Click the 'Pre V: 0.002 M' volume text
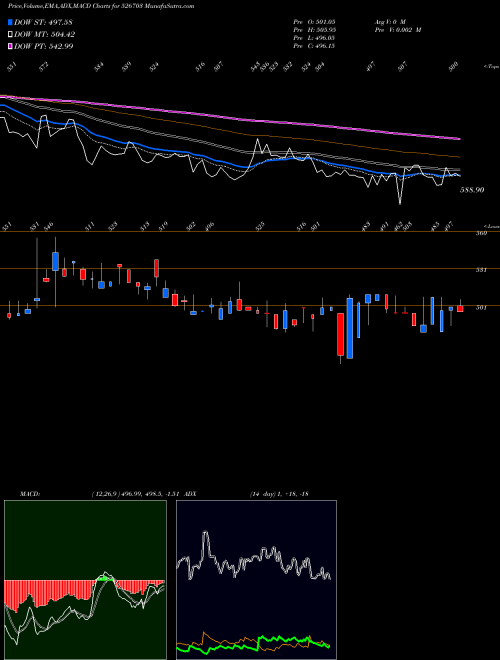 click(398, 30)
